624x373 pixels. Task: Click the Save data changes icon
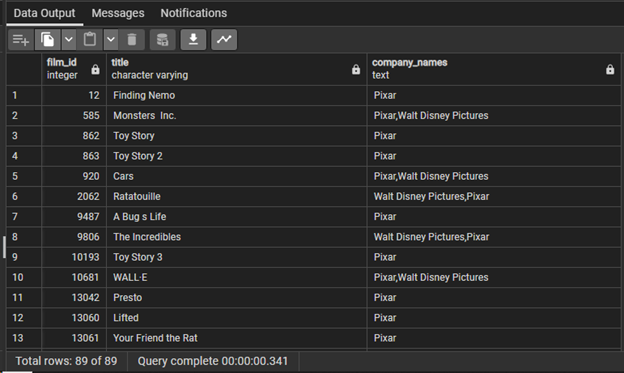pyautogui.click(x=162, y=39)
